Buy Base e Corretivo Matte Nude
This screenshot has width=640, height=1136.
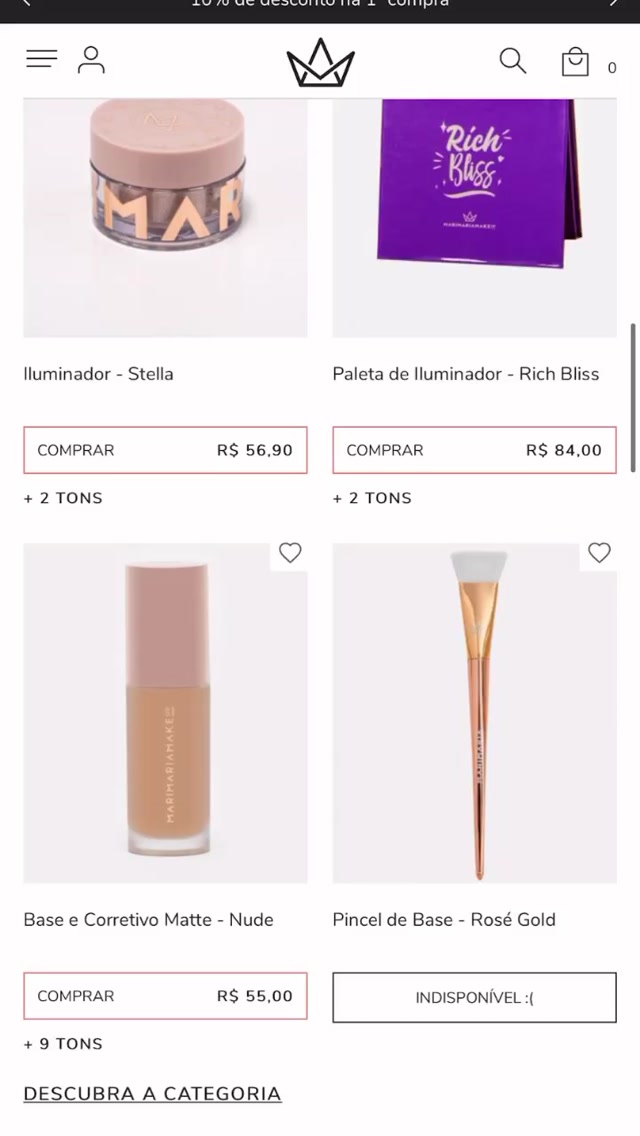(x=165, y=996)
